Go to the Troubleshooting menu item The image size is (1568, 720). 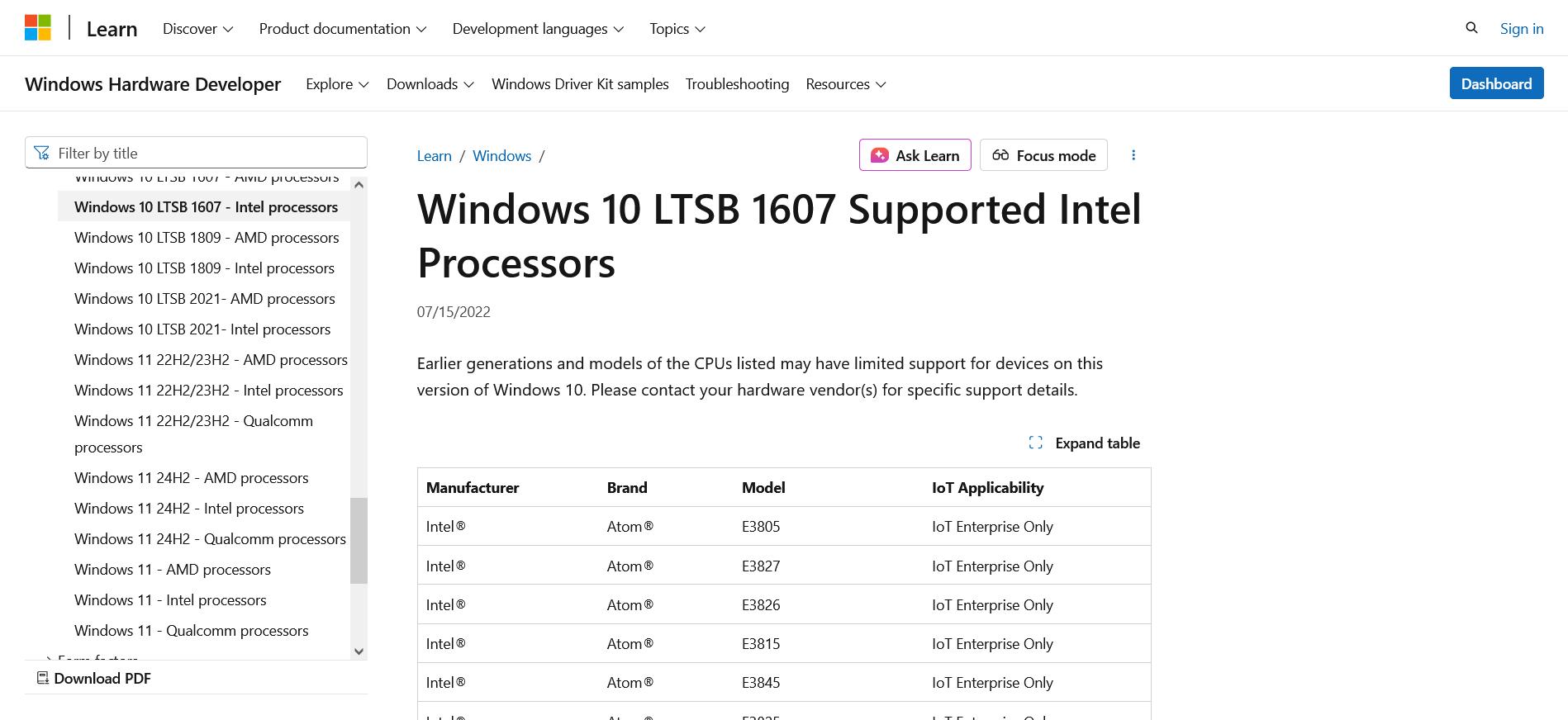click(737, 84)
